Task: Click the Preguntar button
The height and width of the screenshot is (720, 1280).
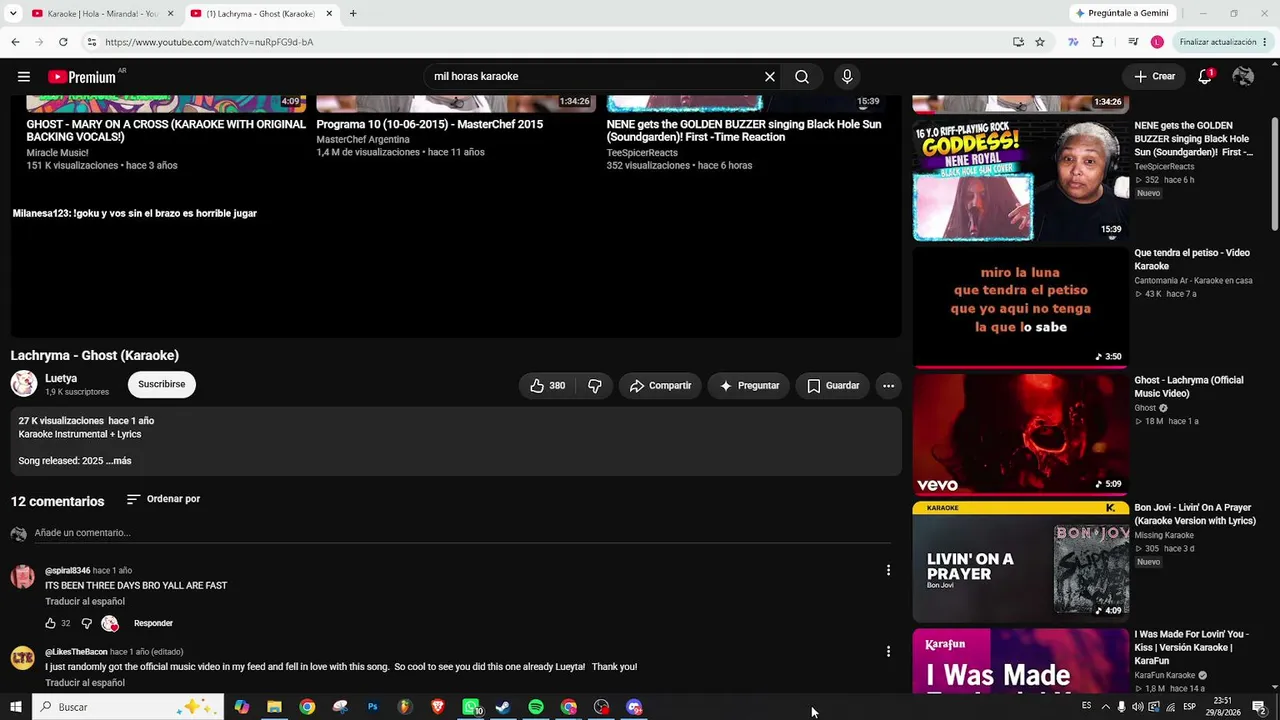Action: pos(749,385)
